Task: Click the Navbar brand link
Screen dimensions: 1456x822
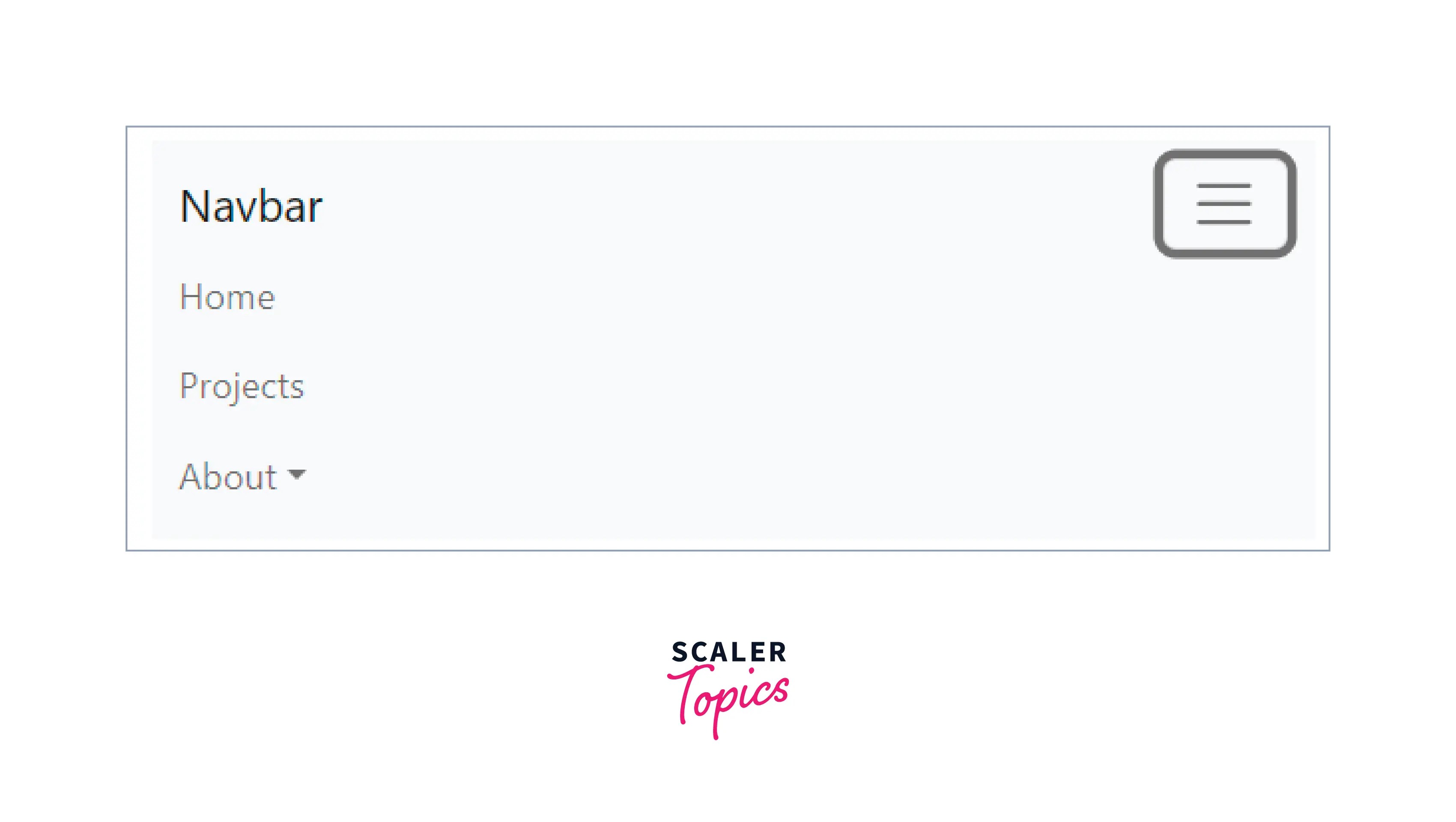Action: [251, 205]
